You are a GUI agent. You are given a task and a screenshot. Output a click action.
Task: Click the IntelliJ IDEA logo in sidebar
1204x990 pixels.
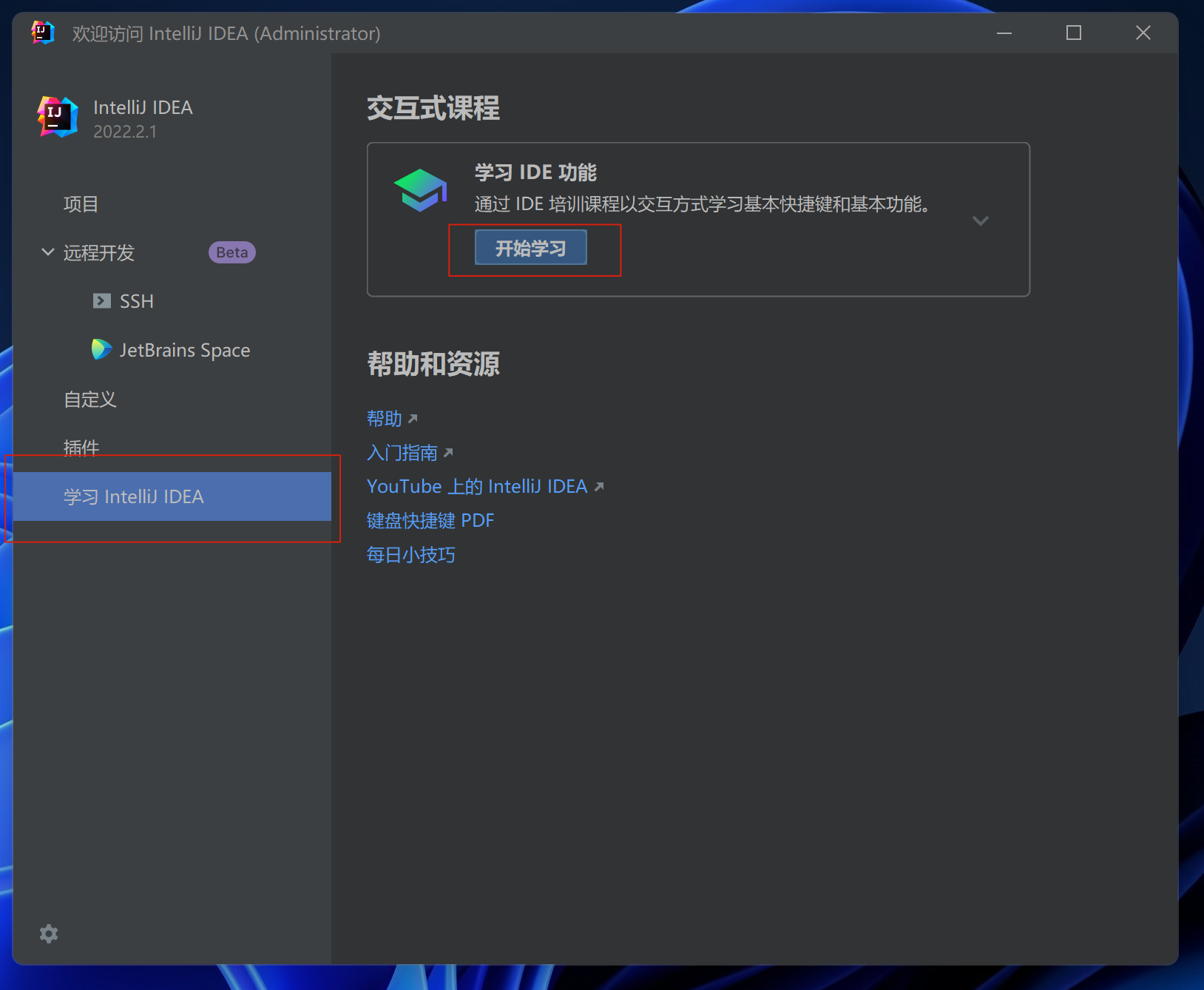click(58, 117)
